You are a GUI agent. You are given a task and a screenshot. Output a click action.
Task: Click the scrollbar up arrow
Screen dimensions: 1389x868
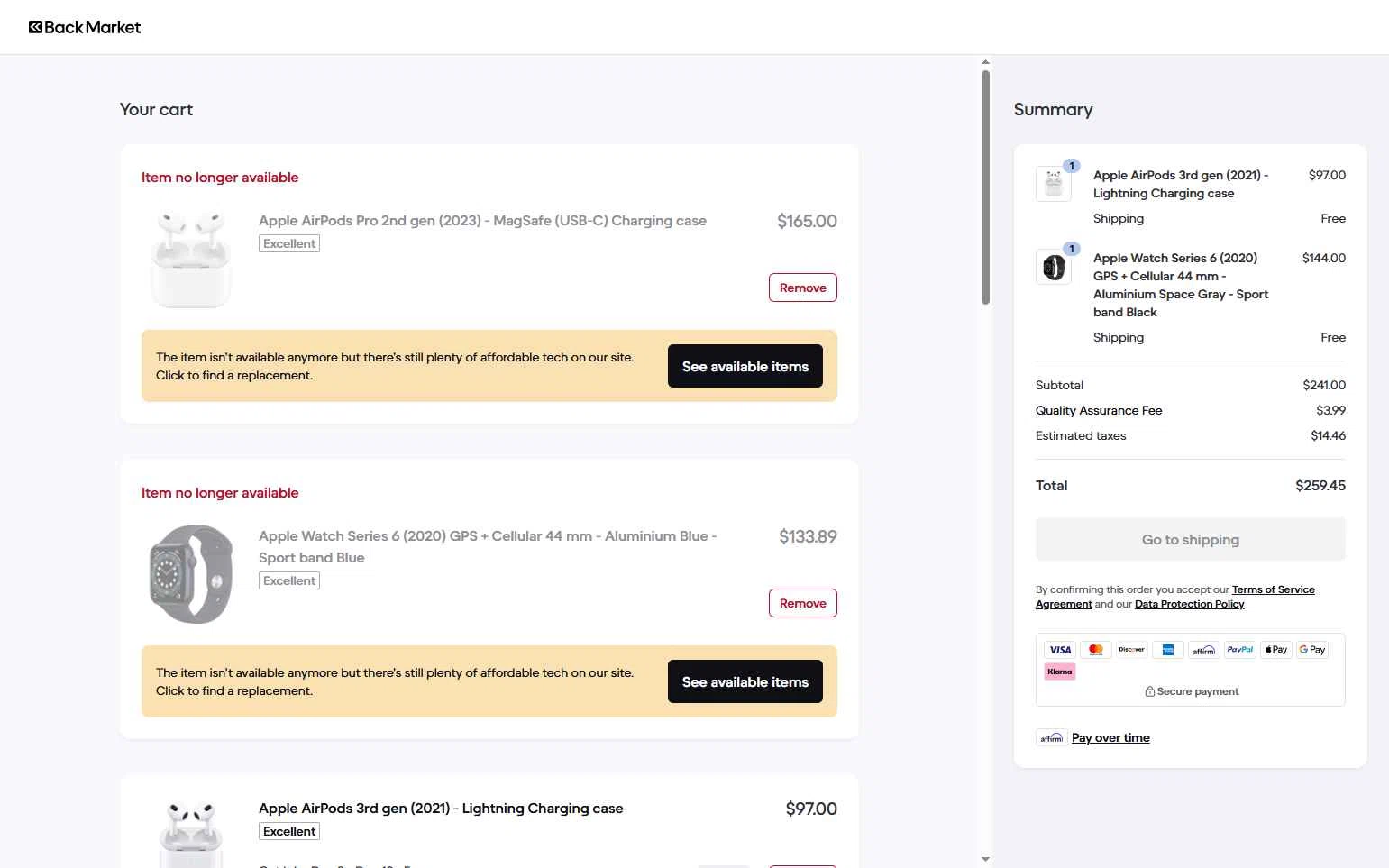point(985,62)
